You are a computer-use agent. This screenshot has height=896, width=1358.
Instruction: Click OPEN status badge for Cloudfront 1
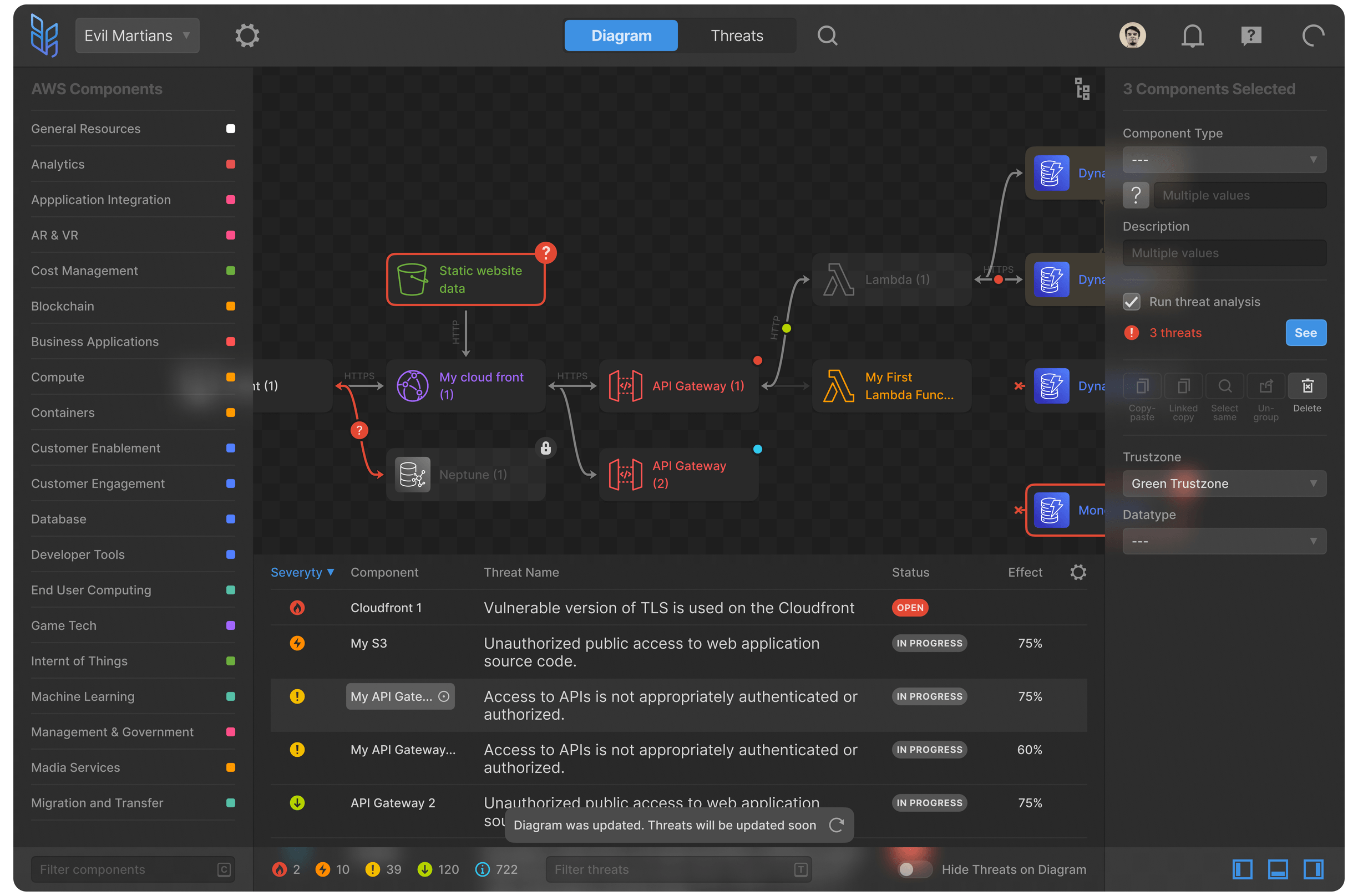910,608
